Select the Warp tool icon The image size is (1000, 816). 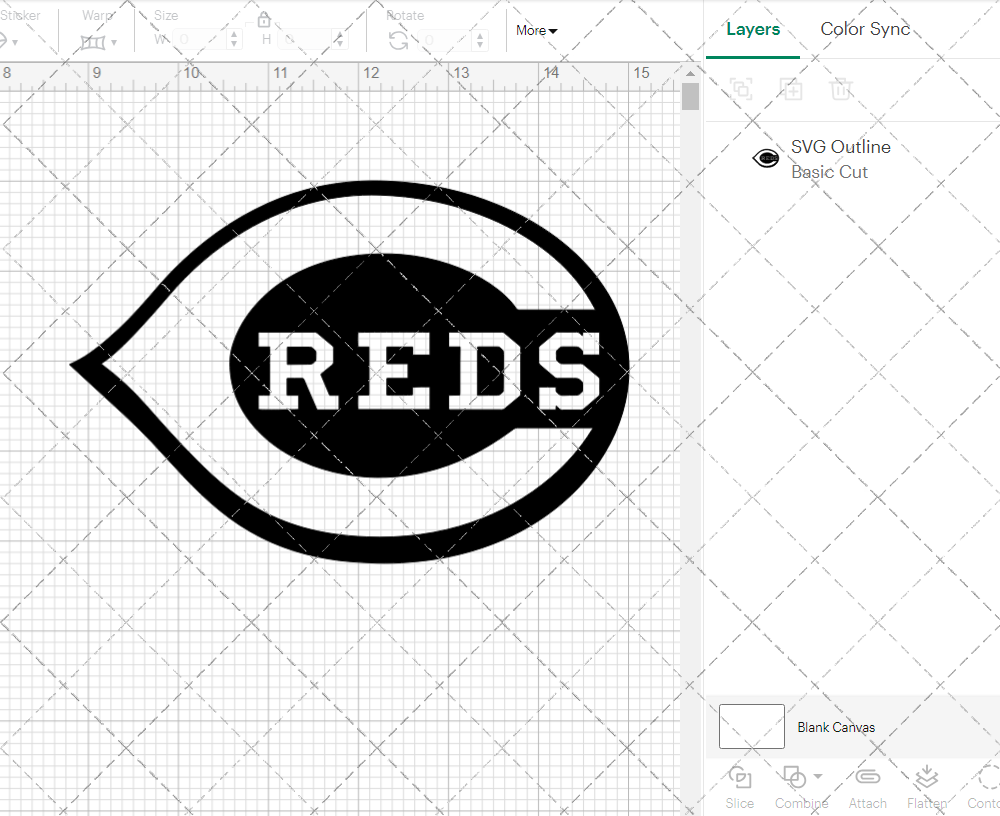coord(95,42)
